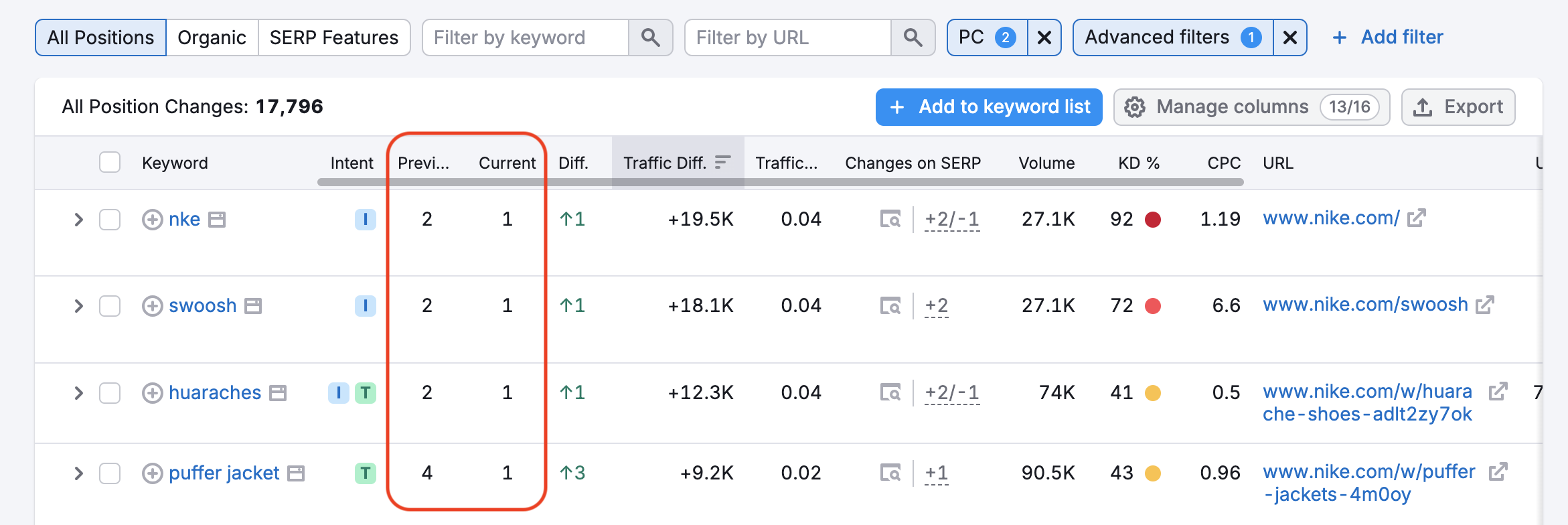This screenshot has width=1568, height=525.
Task: Type in the Filter by keyword field
Action: point(526,37)
